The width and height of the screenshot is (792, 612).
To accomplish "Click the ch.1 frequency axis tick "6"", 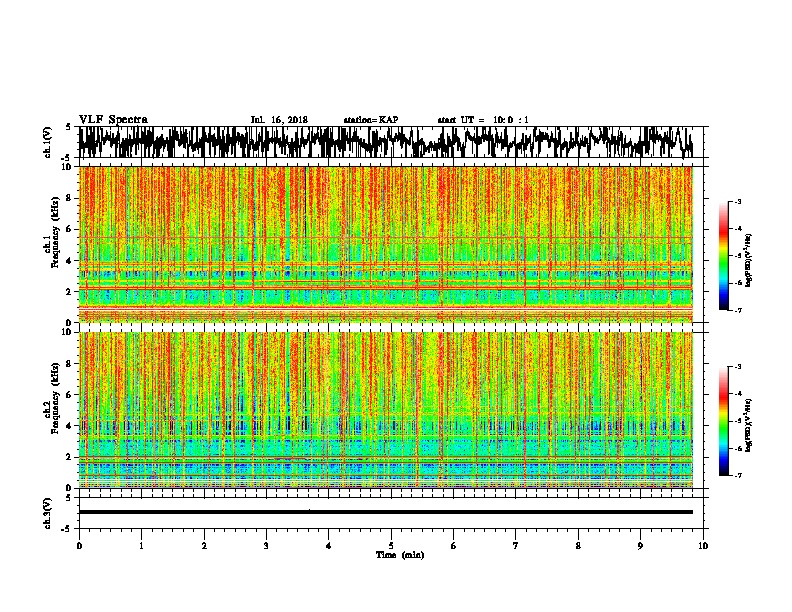I will click(69, 229).
